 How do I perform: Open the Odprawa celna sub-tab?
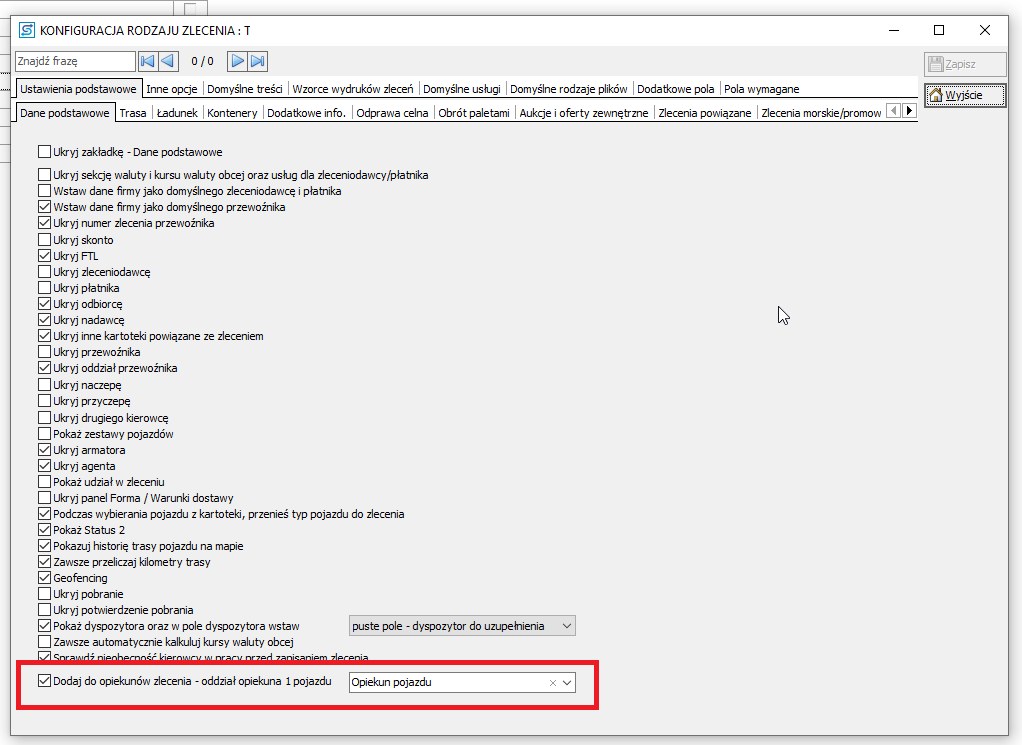coord(392,113)
